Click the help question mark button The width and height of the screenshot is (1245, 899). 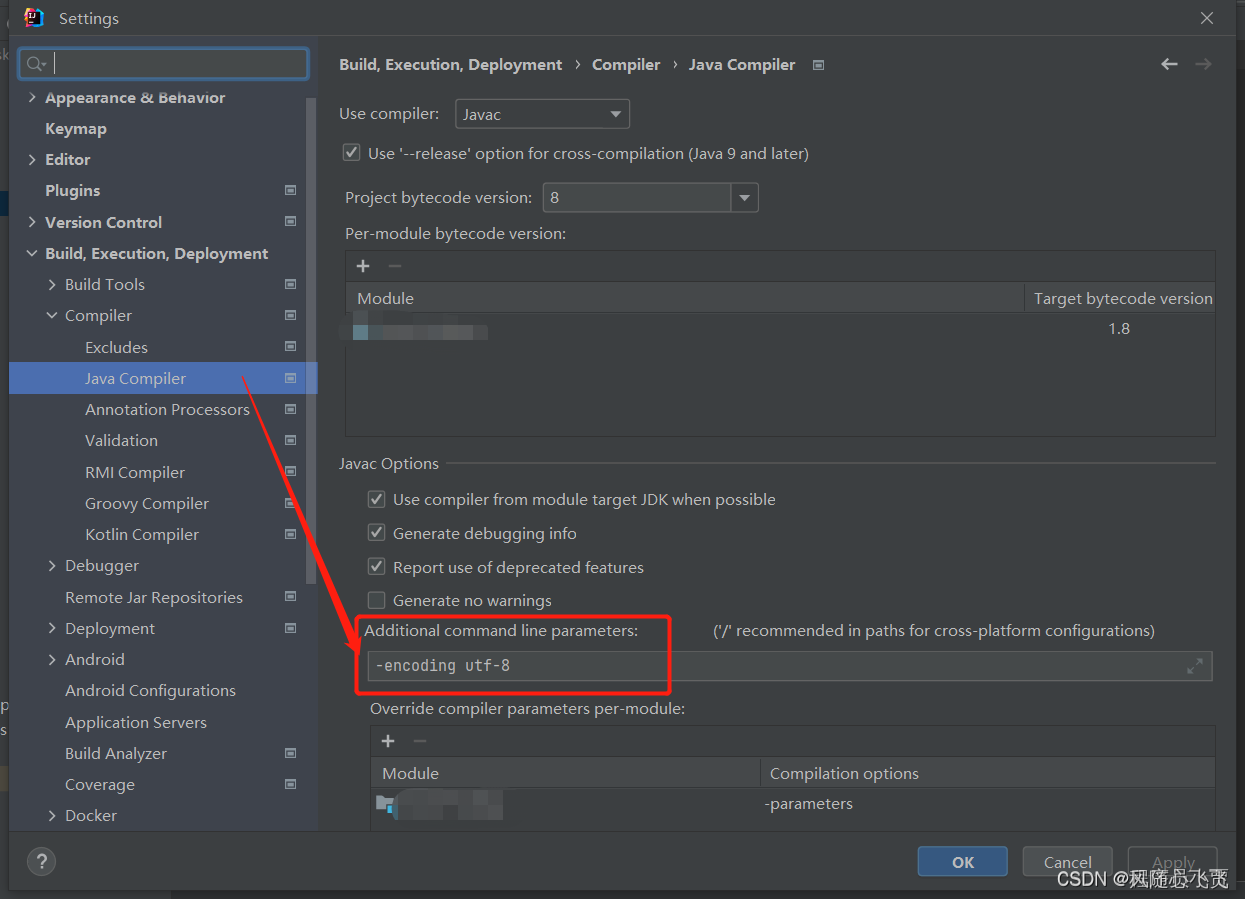tap(41, 861)
